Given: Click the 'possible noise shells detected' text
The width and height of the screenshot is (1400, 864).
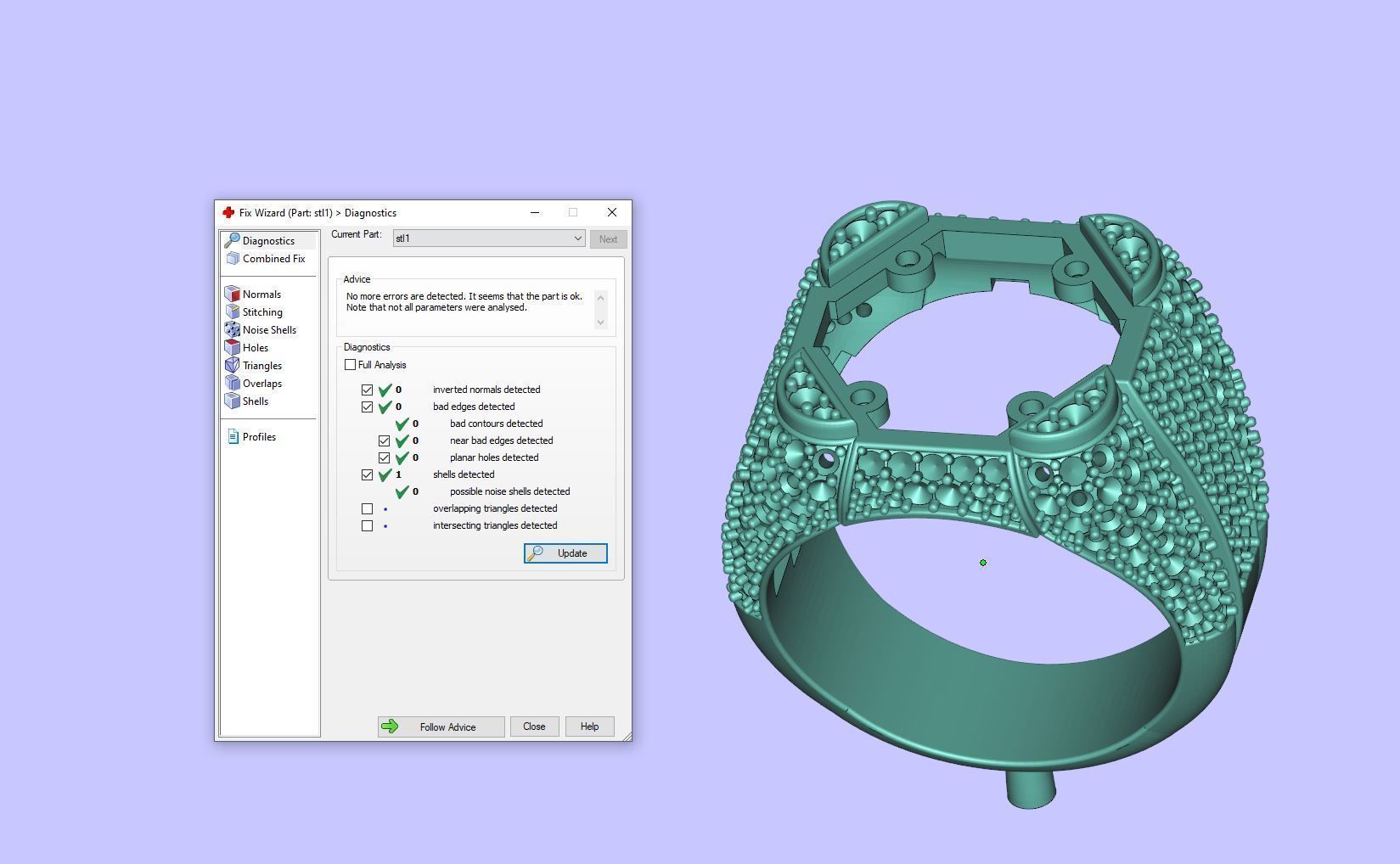Looking at the screenshot, I should [x=509, y=491].
